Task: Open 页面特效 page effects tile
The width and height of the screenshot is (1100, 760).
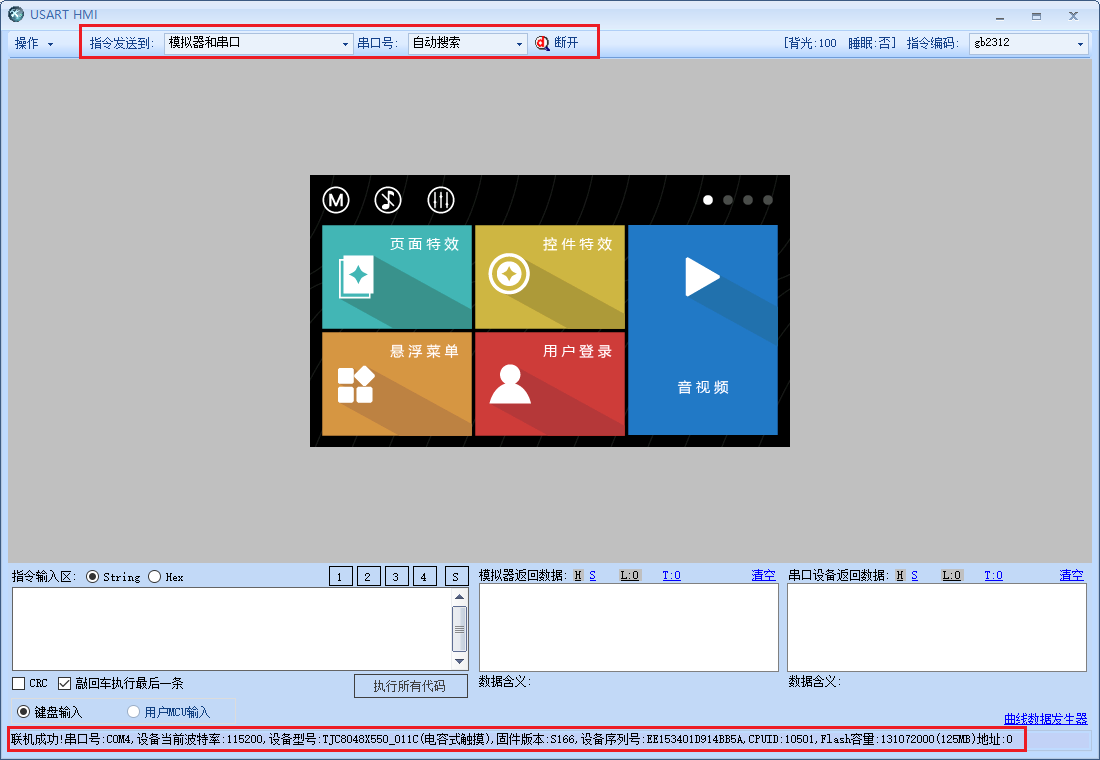Action: point(396,277)
